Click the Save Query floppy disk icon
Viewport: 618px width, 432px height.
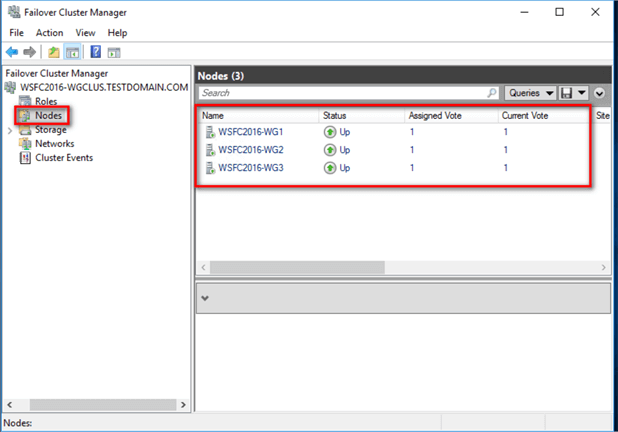566,93
